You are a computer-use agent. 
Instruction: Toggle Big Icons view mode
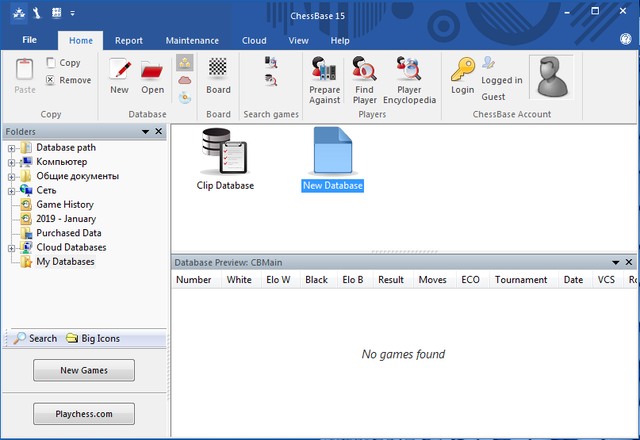[93, 338]
